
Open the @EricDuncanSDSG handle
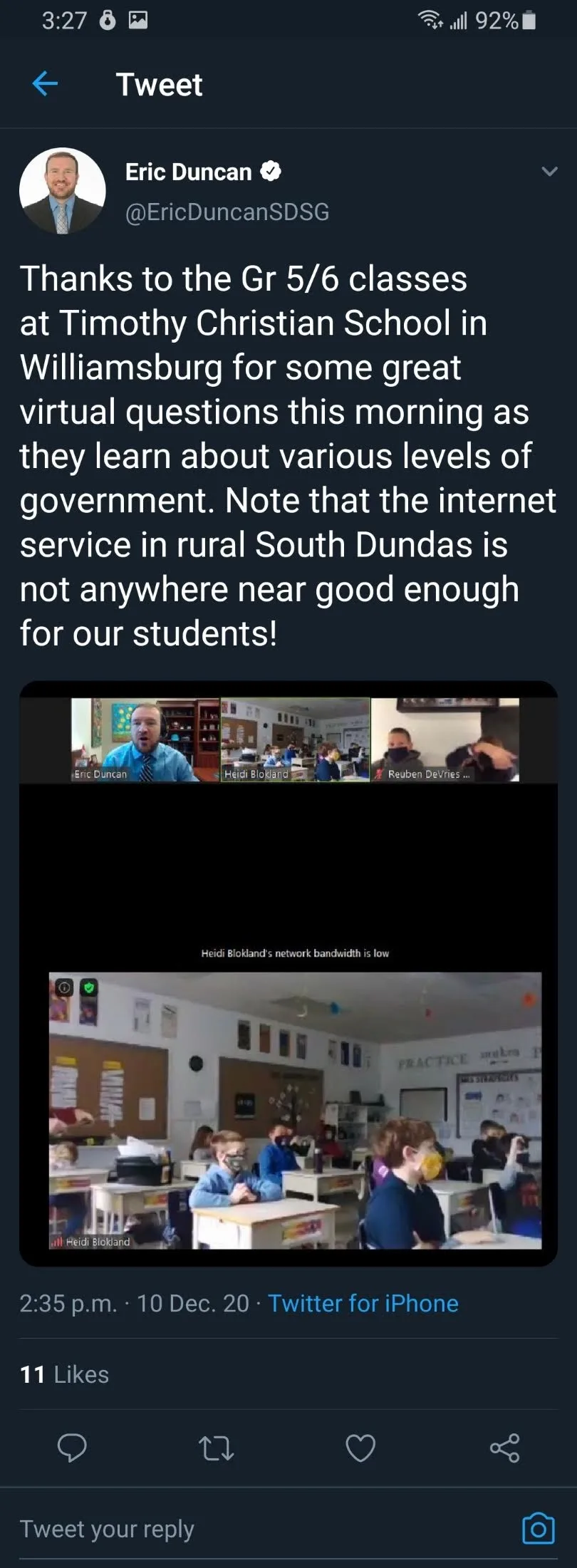(x=227, y=212)
